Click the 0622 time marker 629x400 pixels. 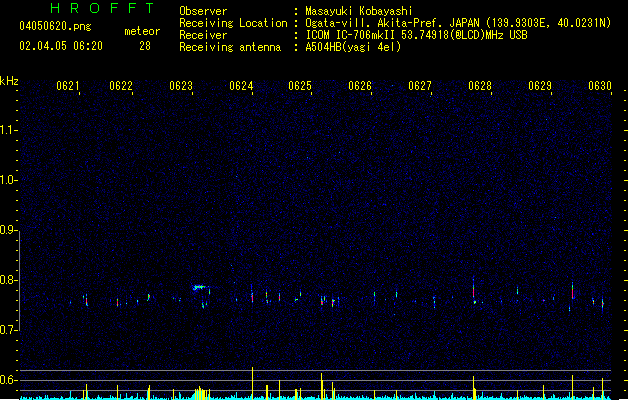tap(121, 86)
